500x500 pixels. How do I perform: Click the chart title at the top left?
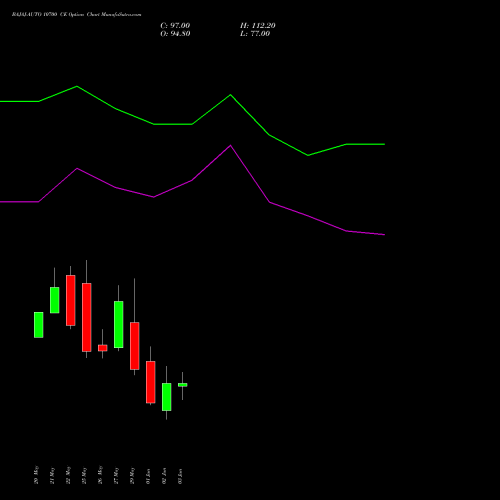click(76, 15)
